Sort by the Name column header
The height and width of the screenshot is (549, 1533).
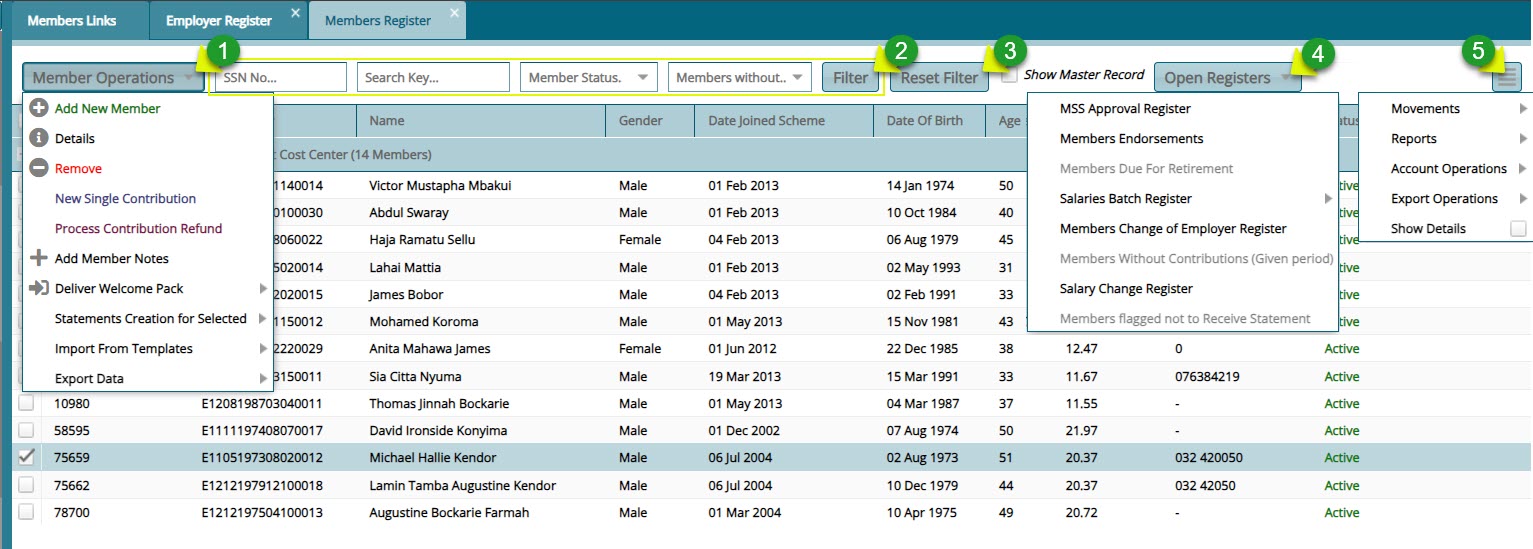point(481,121)
